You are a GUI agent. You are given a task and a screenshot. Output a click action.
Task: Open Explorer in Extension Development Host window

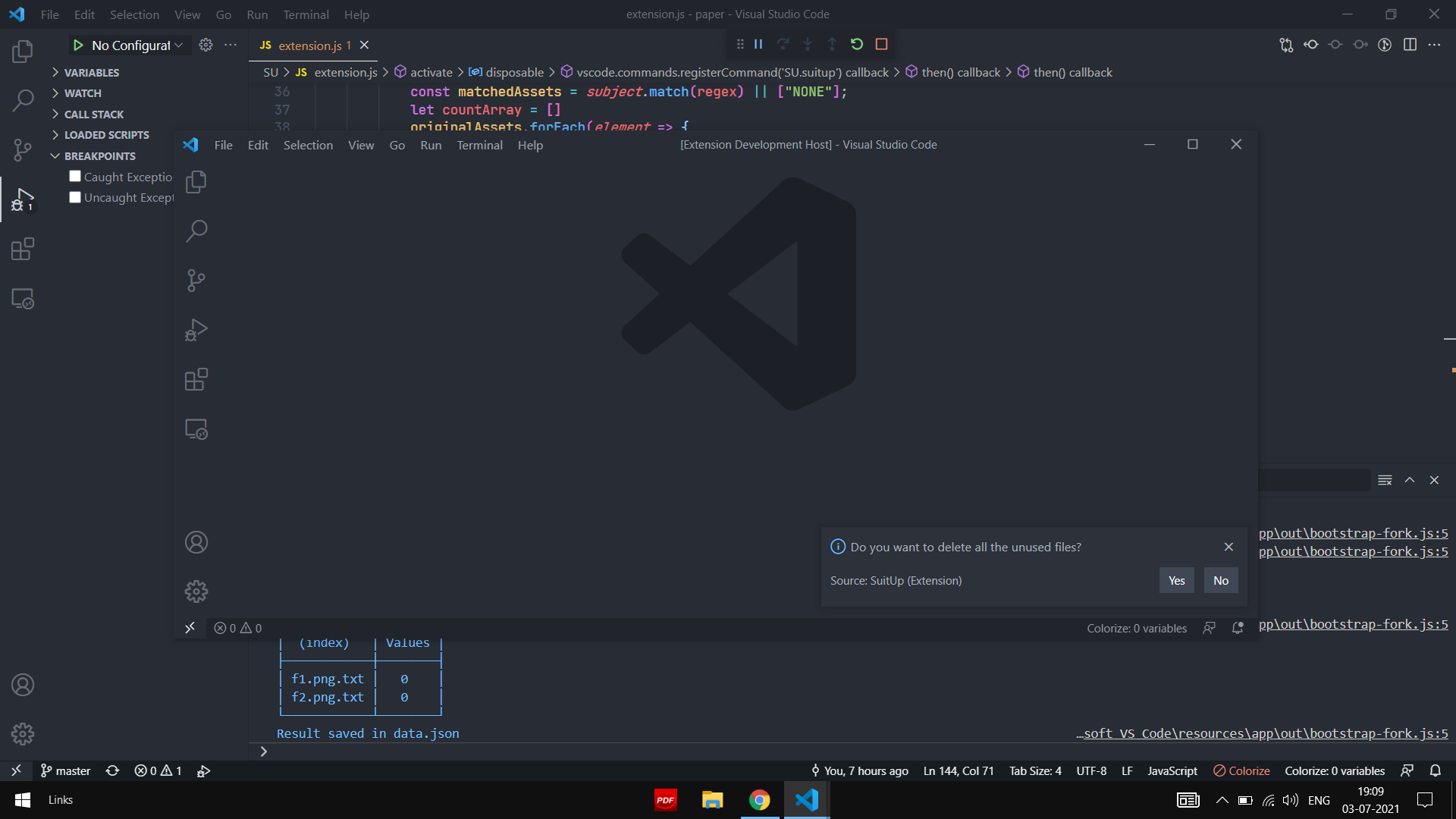(196, 182)
